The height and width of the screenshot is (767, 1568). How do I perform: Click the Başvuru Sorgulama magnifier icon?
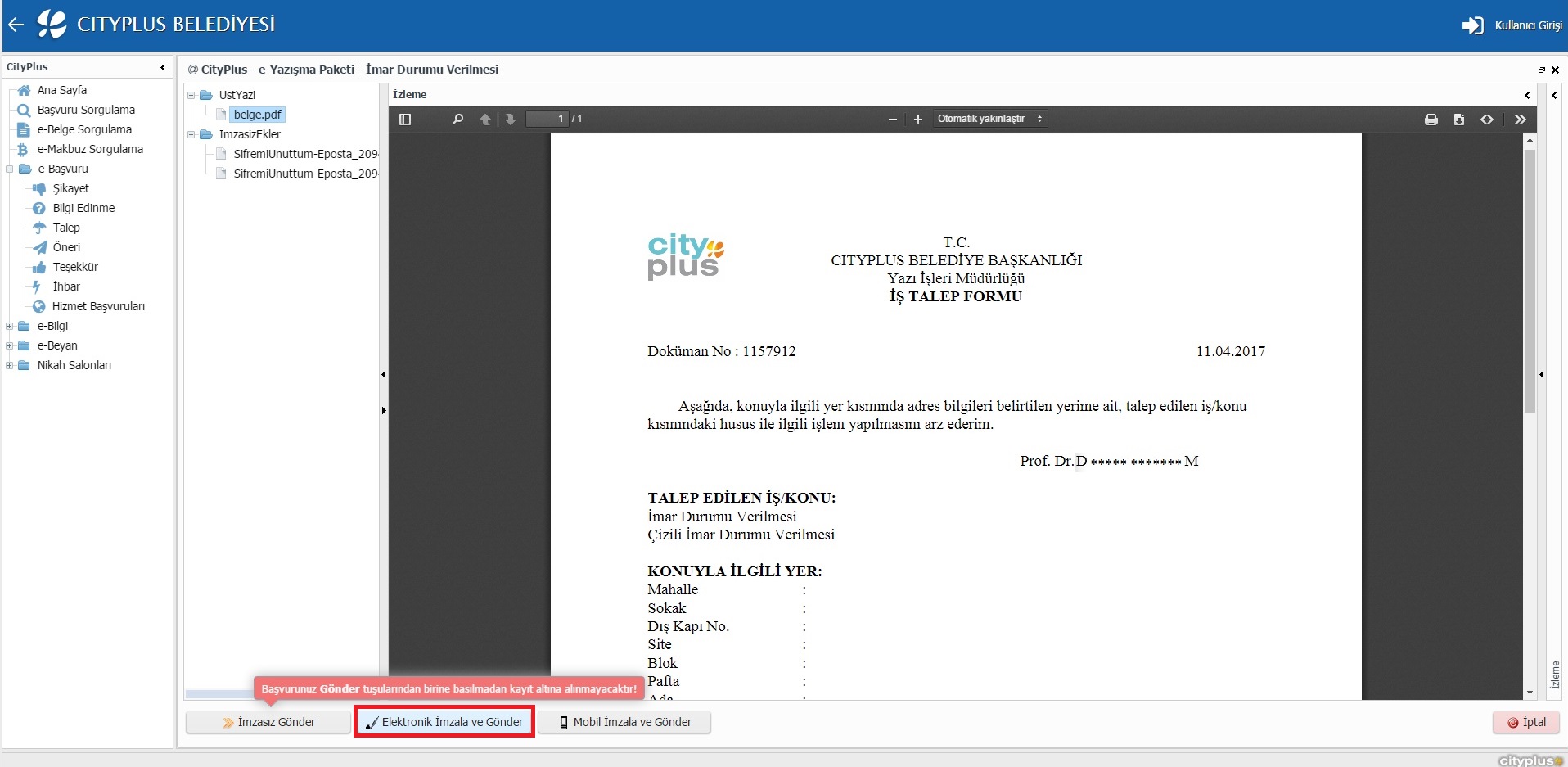tap(24, 110)
